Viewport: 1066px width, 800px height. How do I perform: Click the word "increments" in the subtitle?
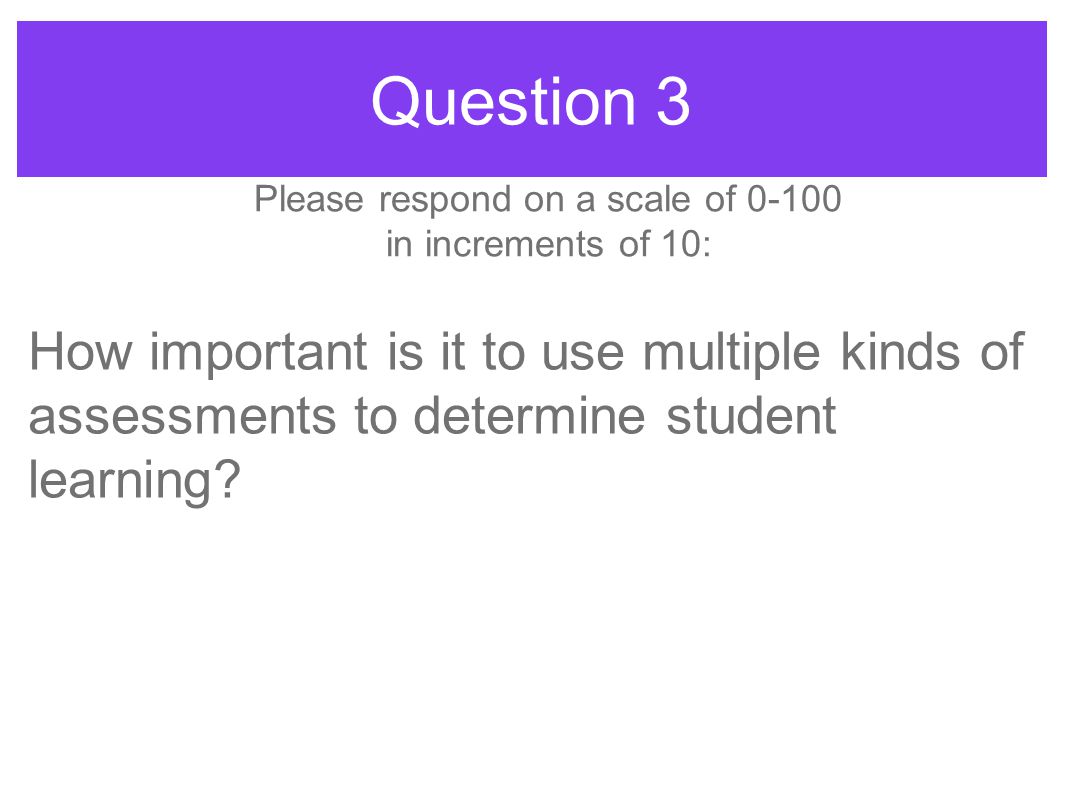[514, 244]
